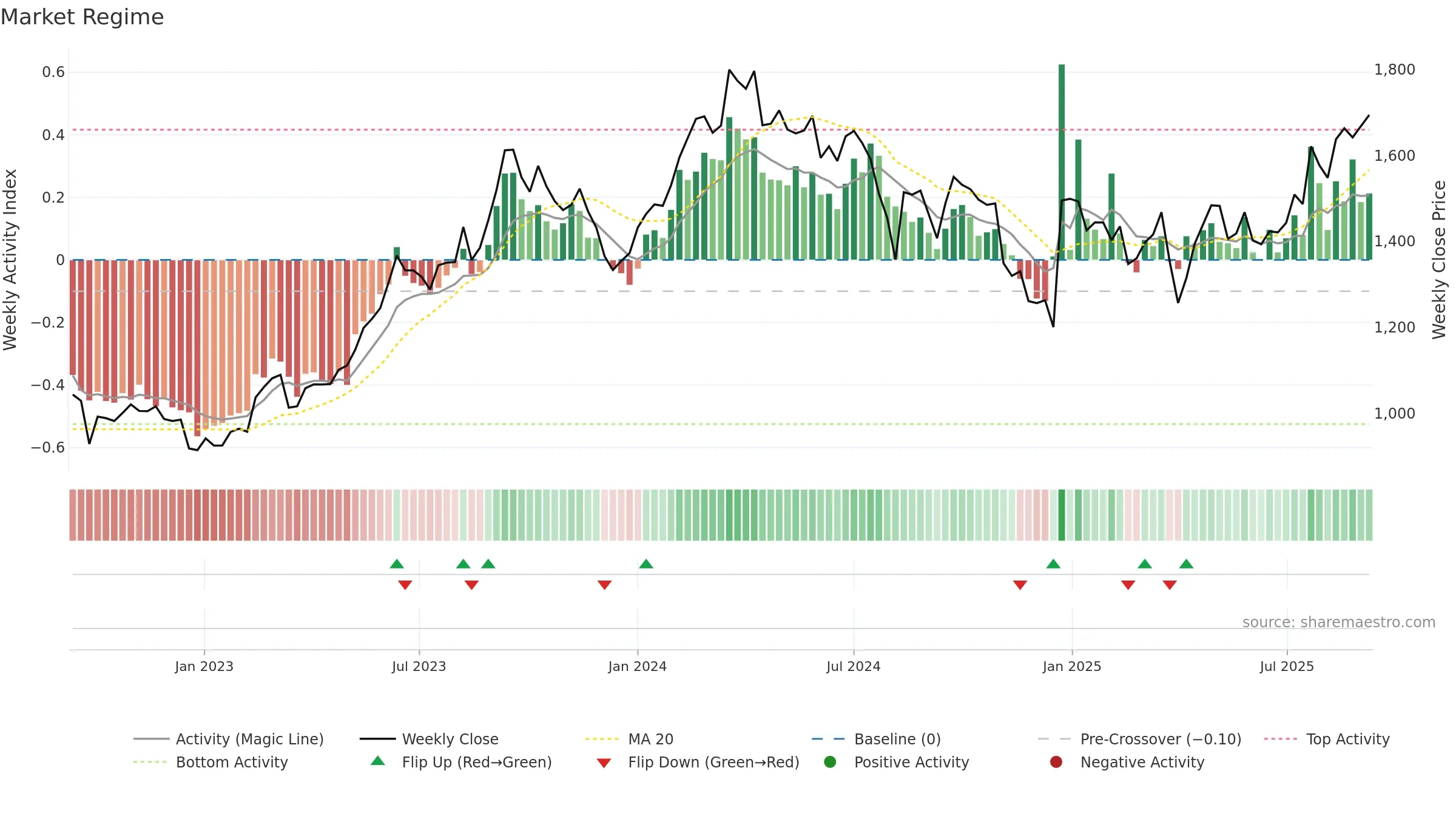Click the tallest green activity bar near Jan 2025
Viewport: 1456px width, 819px height.
pos(1062,162)
